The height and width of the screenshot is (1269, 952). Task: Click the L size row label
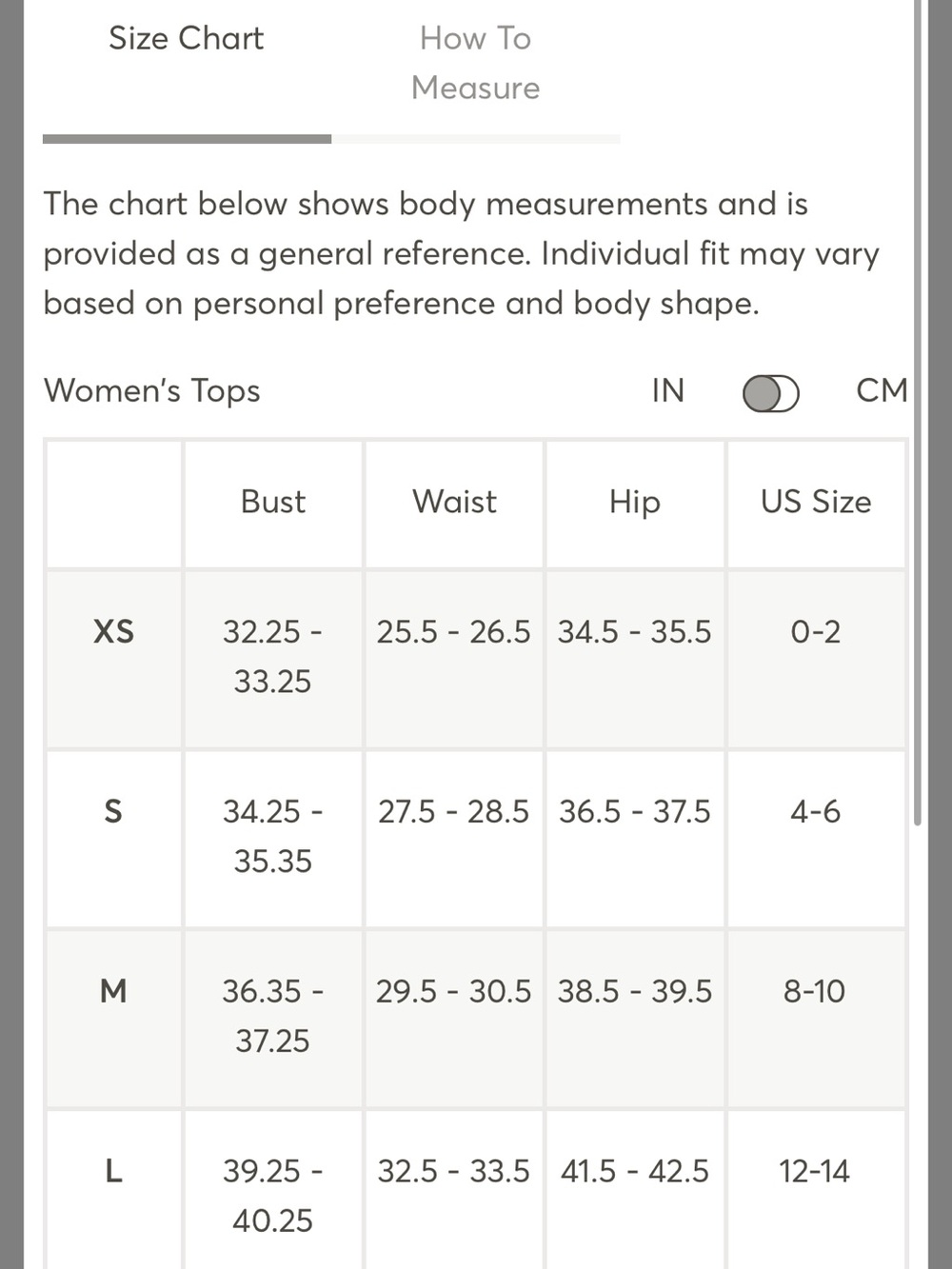pyautogui.click(x=113, y=1171)
